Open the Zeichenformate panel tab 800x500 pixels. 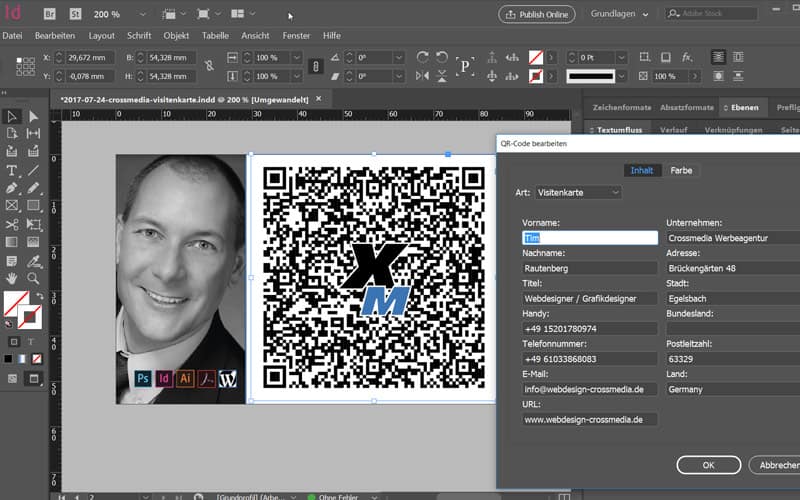(622, 108)
